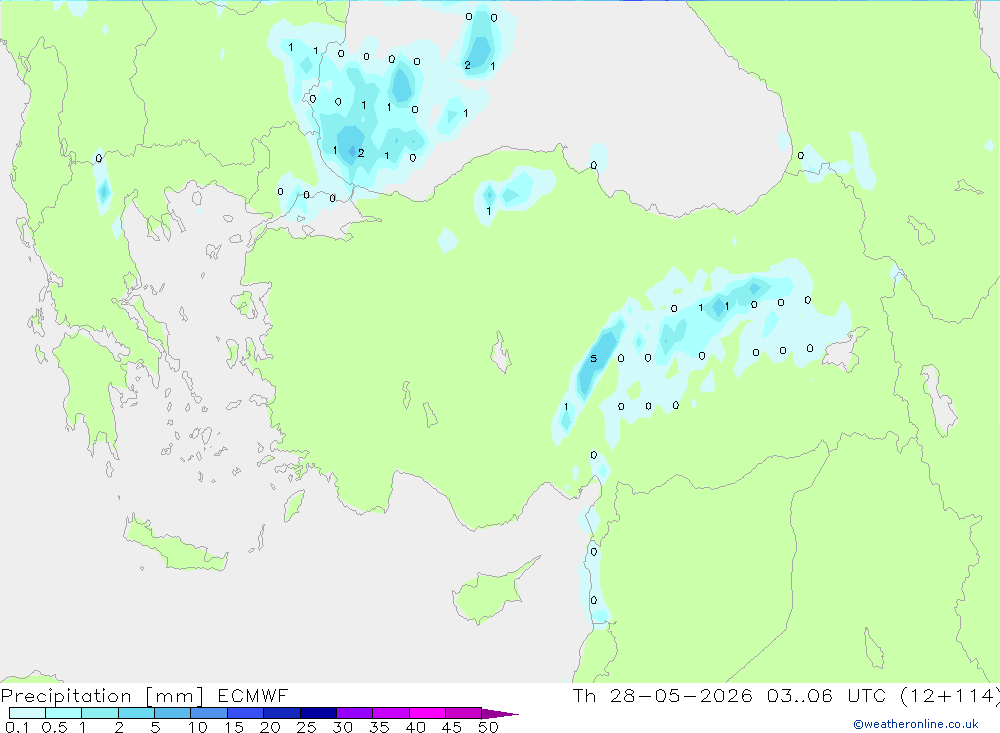Click the '50' legend scale label
This screenshot has width=1000, height=733.
point(489,727)
